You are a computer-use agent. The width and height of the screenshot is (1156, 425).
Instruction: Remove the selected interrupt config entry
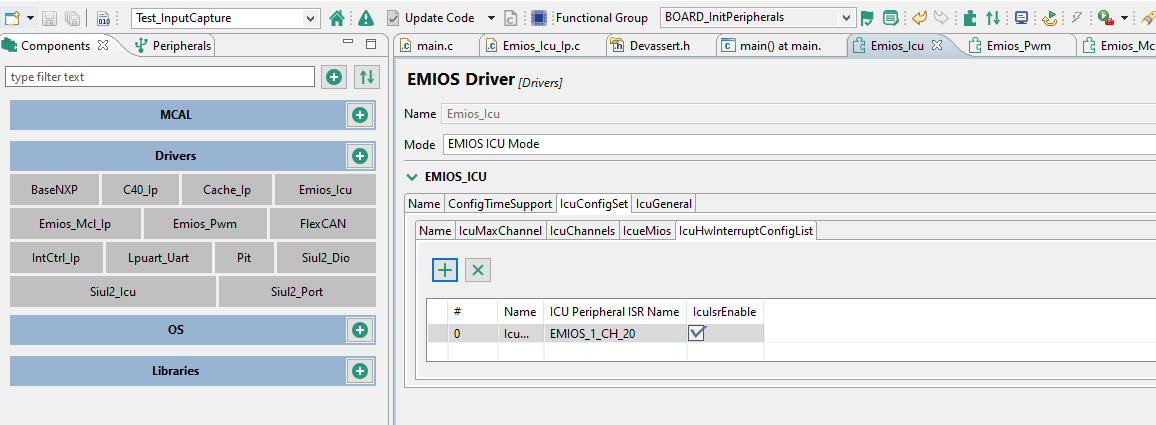tap(478, 270)
